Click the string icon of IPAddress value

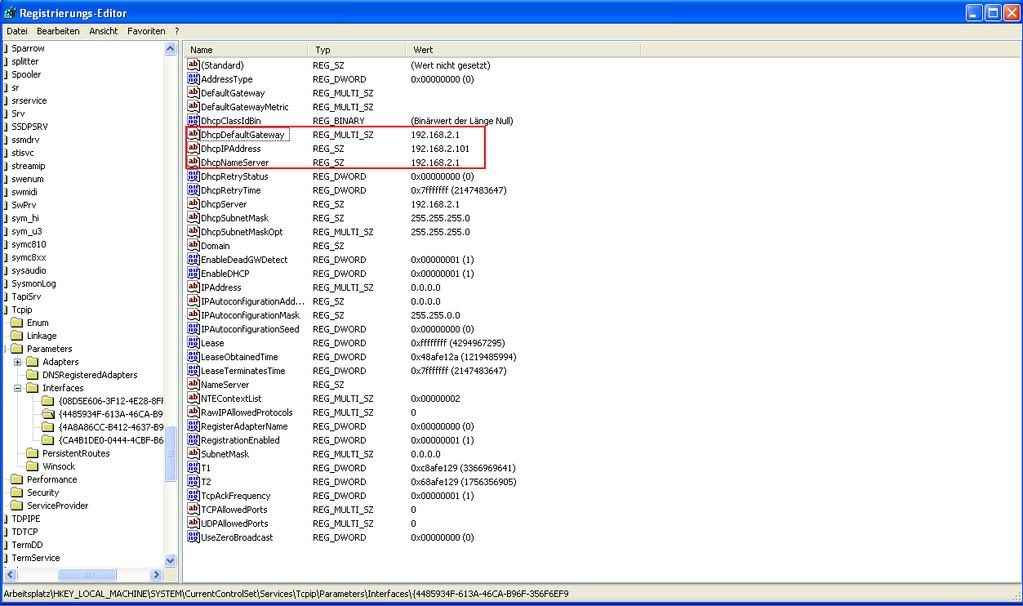click(193, 287)
